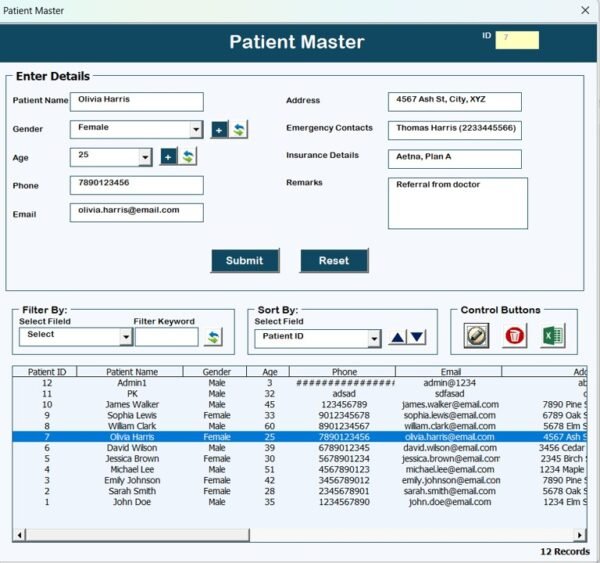This screenshot has height=563, width=600.
Task: Add a new Gender option with plus button
Action: pyautogui.click(x=219, y=130)
